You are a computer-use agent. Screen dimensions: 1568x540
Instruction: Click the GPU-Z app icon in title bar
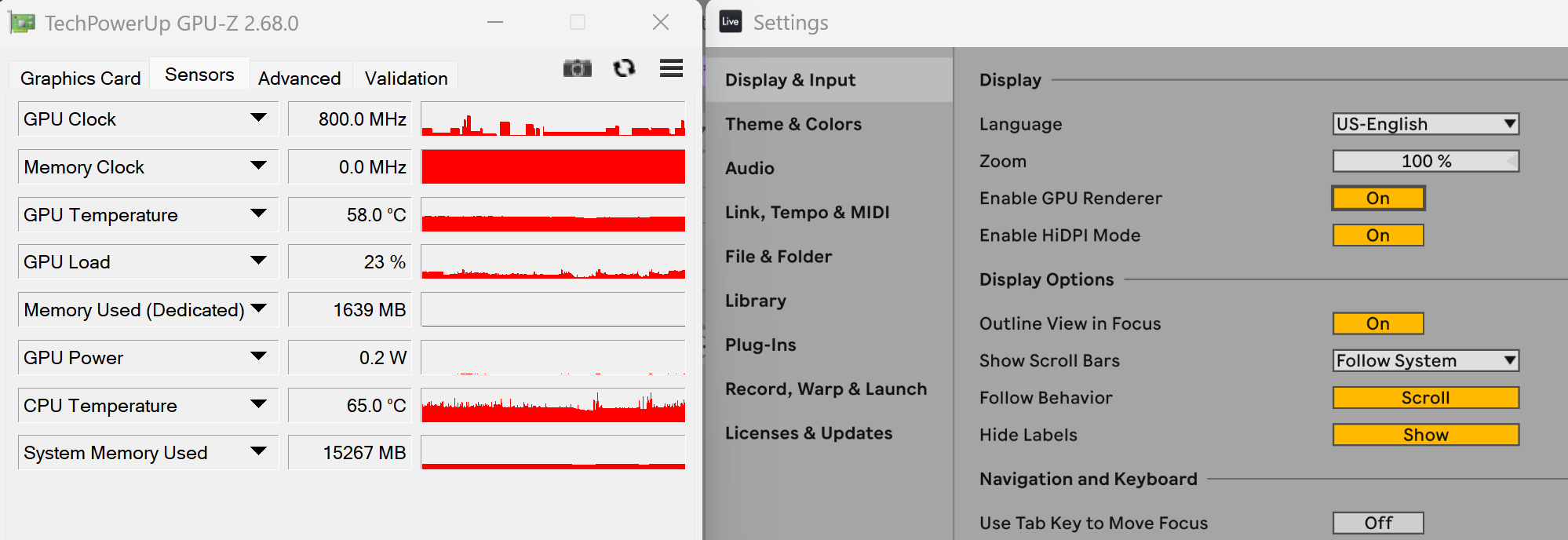coord(22,23)
